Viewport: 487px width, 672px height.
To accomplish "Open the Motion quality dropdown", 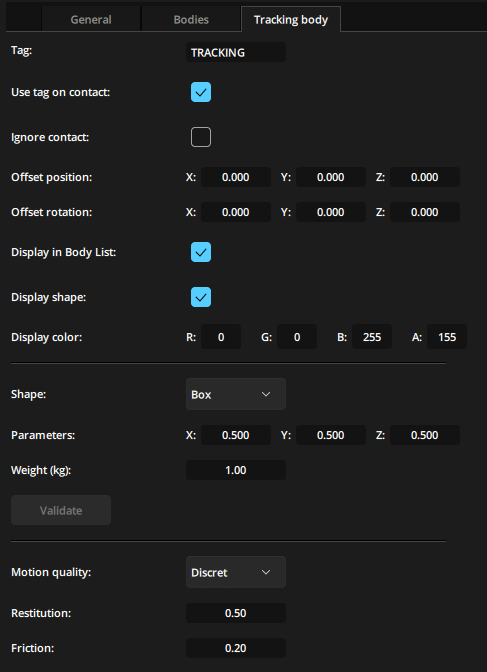I will pyautogui.click(x=236, y=572).
